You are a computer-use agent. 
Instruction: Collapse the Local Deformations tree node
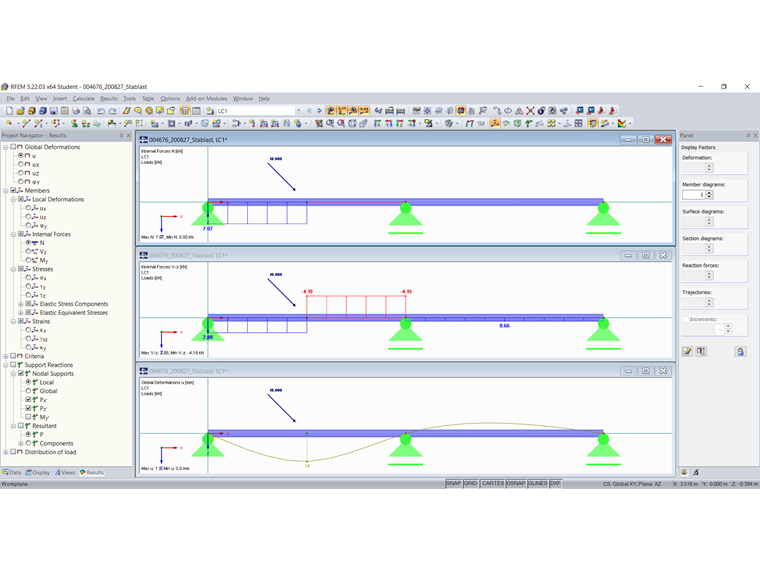pos(13,199)
